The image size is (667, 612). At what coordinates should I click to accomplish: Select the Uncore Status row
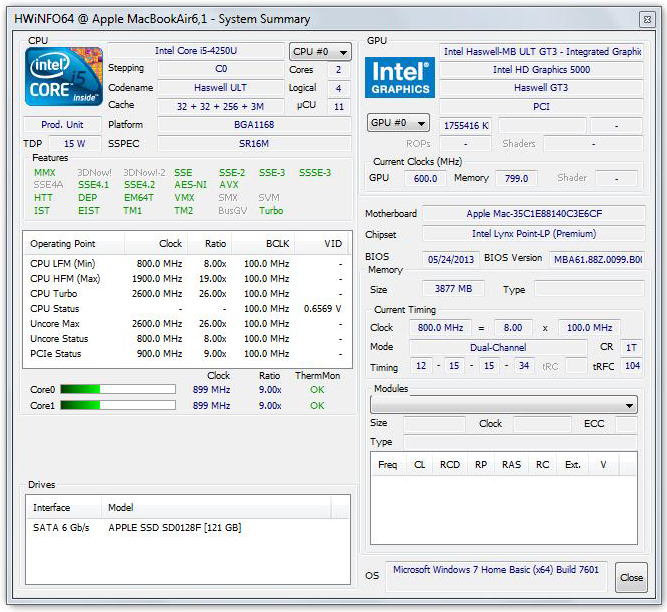186,339
